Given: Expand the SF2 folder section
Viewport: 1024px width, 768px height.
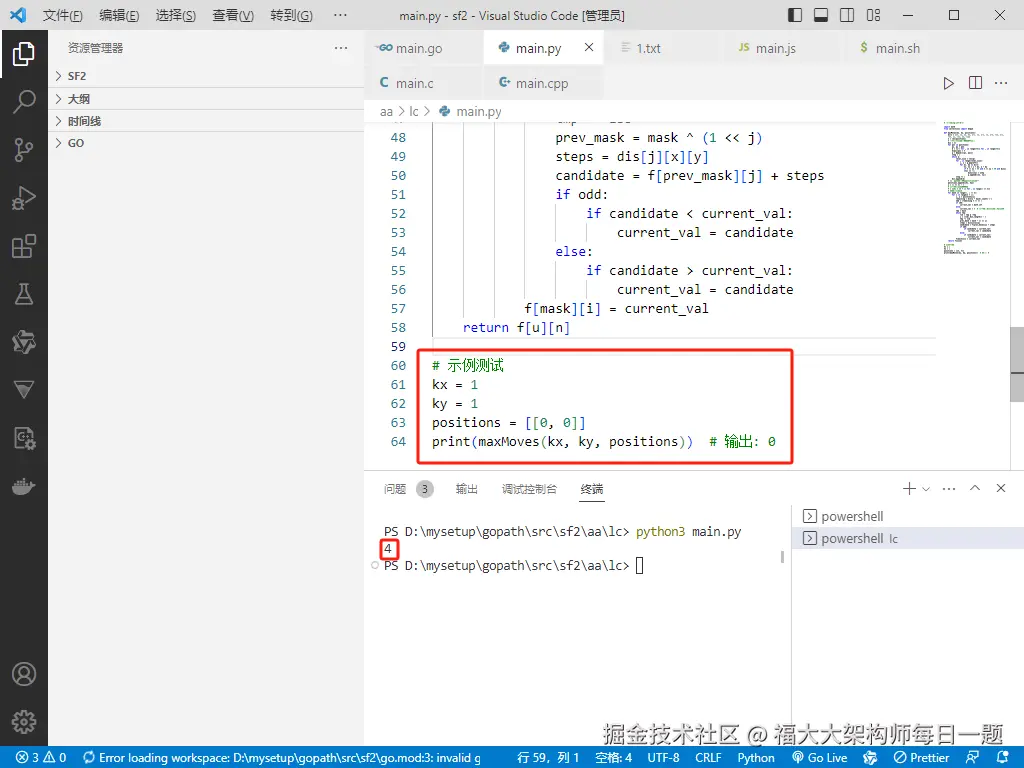Looking at the screenshot, I should pos(206,76).
